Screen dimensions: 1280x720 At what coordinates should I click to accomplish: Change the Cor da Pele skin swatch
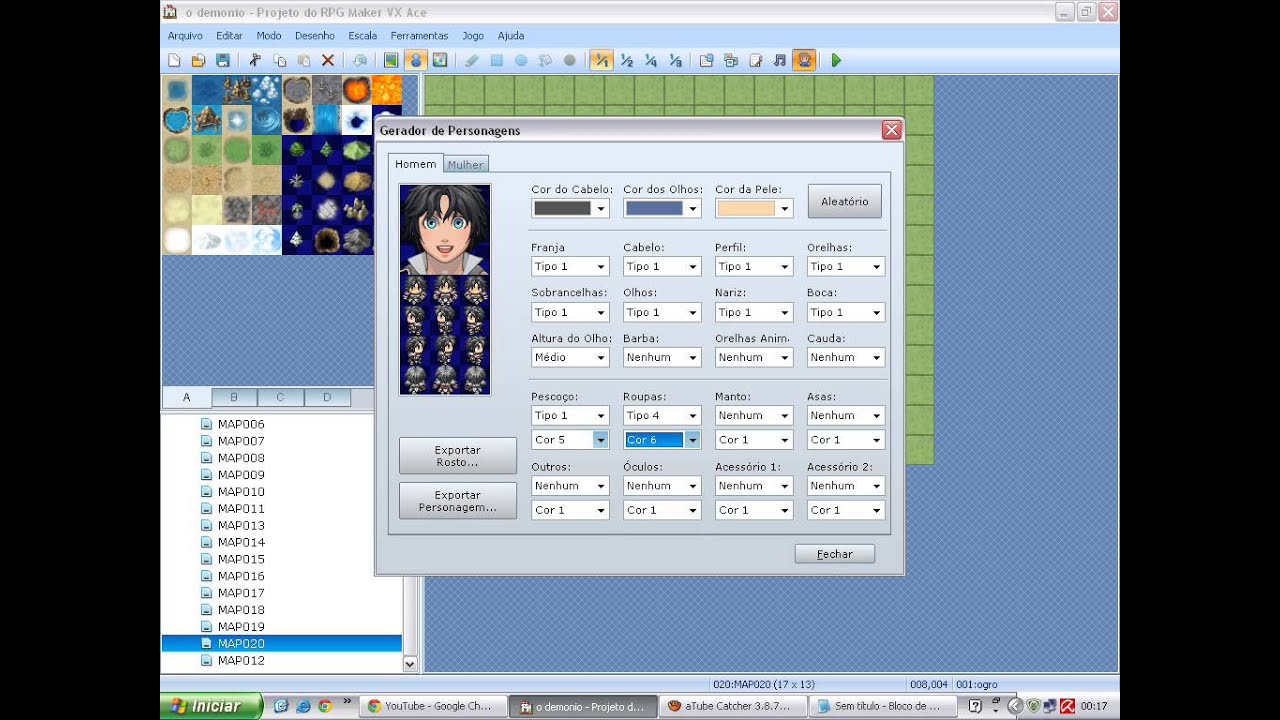click(x=754, y=209)
